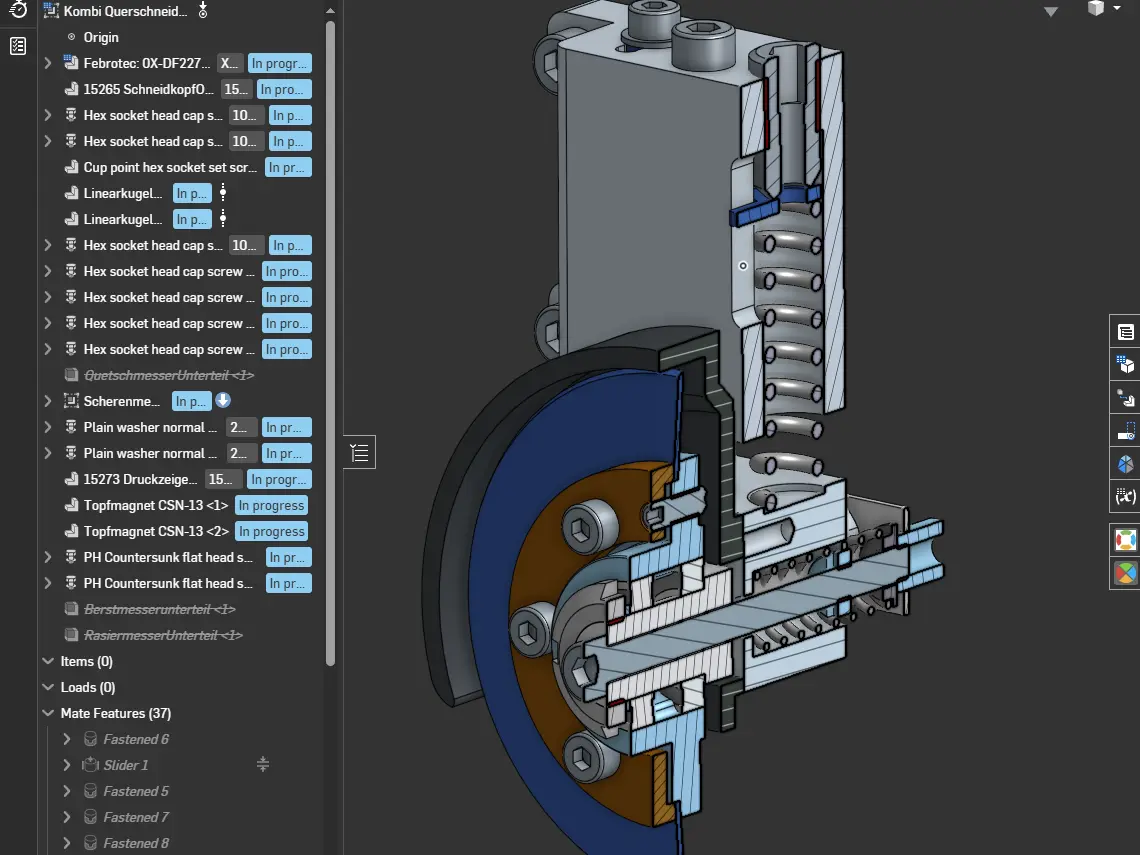Screen dimensions: 1140x855
Task: Select Topfmagnet CSN-13 <1> in the list
Action: click(x=156, y=505)
